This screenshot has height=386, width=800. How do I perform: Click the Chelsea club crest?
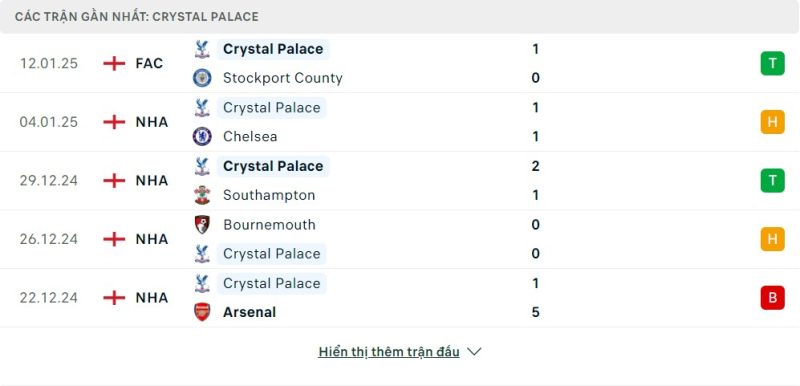(x=202, y=137)
